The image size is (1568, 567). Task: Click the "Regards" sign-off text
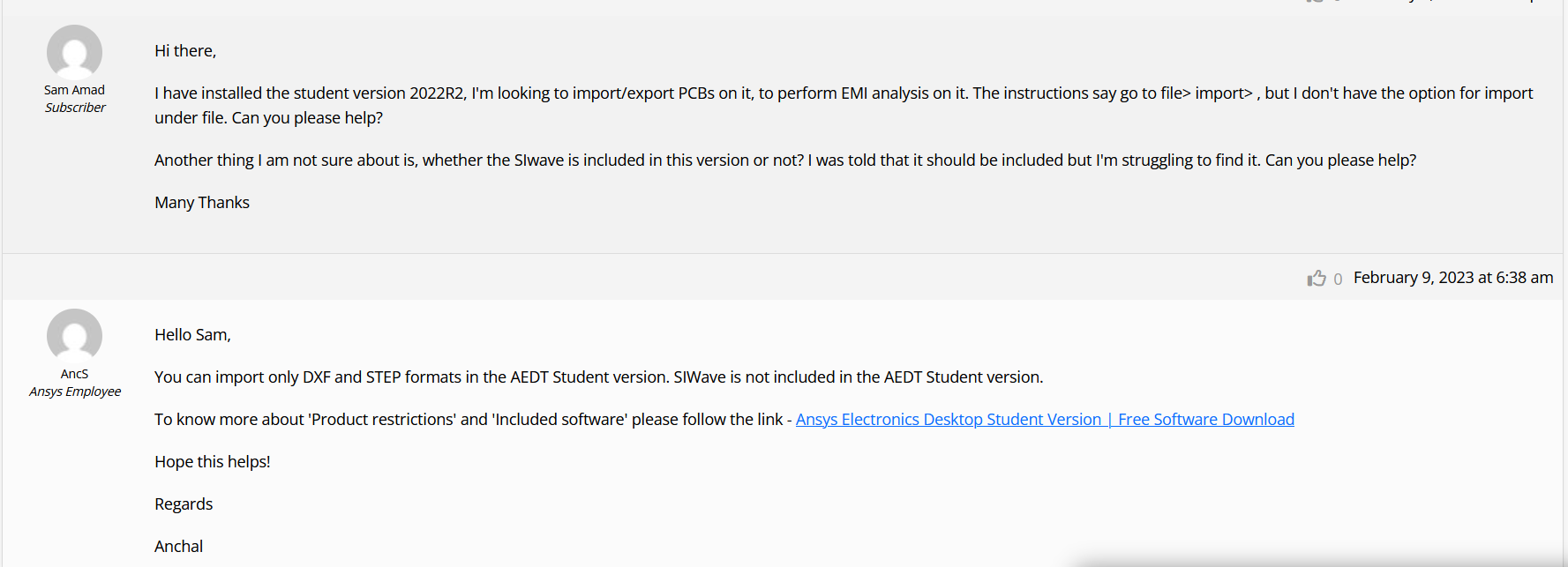click(x=184, y=504)
